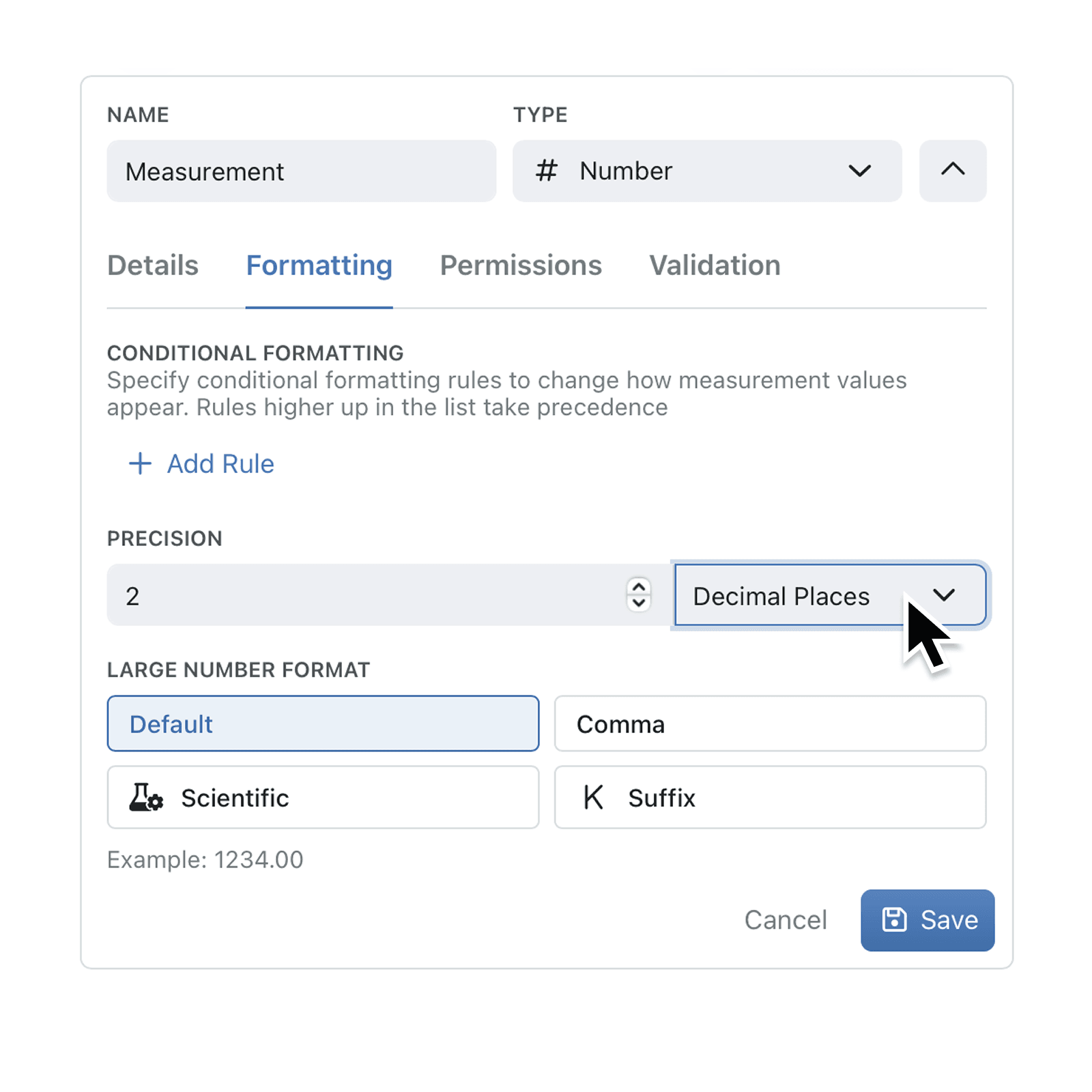Collapse the field editor with the chevron-up

(953, 171)
